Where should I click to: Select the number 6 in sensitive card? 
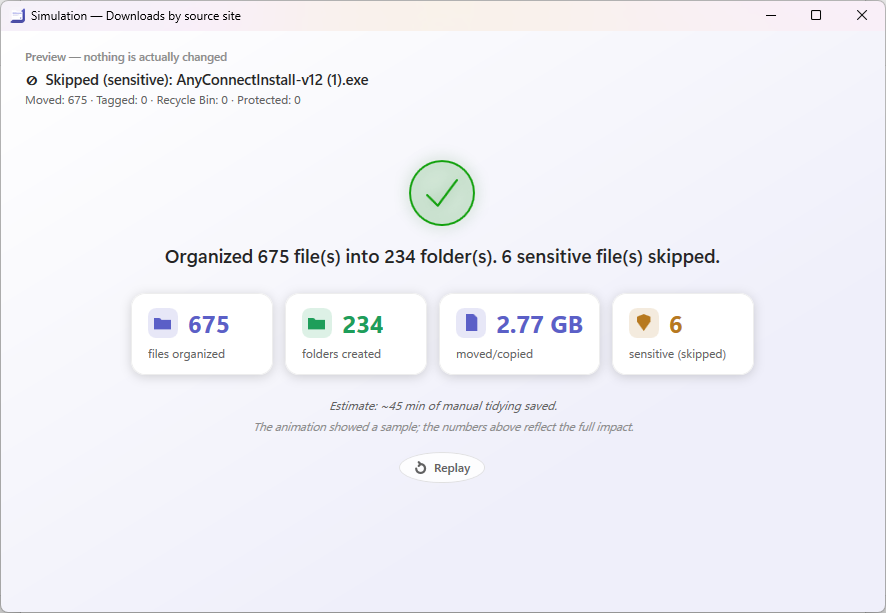676,325
